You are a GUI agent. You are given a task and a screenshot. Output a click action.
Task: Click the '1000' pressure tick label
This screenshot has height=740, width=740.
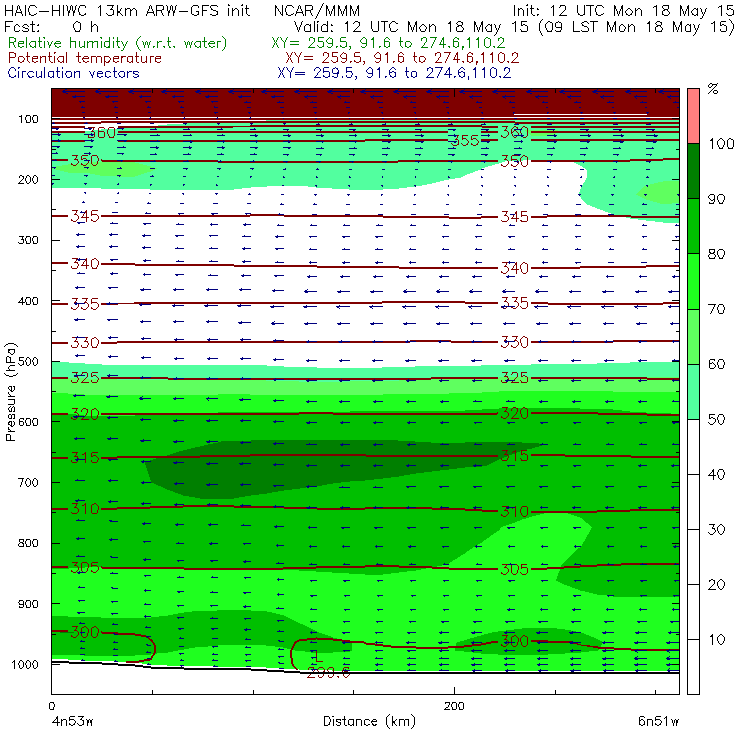[x=24, y=664]
